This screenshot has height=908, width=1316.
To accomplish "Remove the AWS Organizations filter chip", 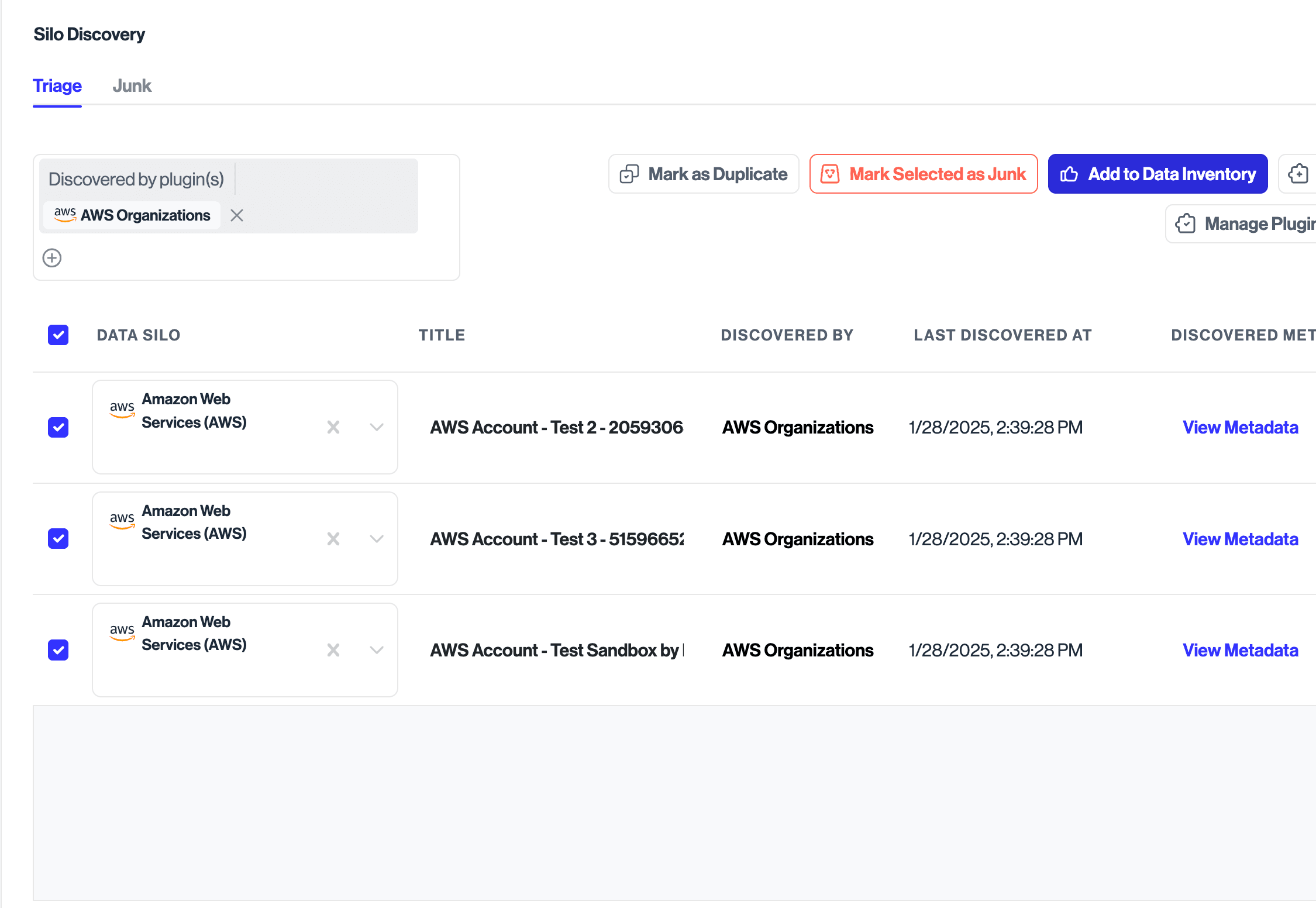I will (x=236, y=215).
